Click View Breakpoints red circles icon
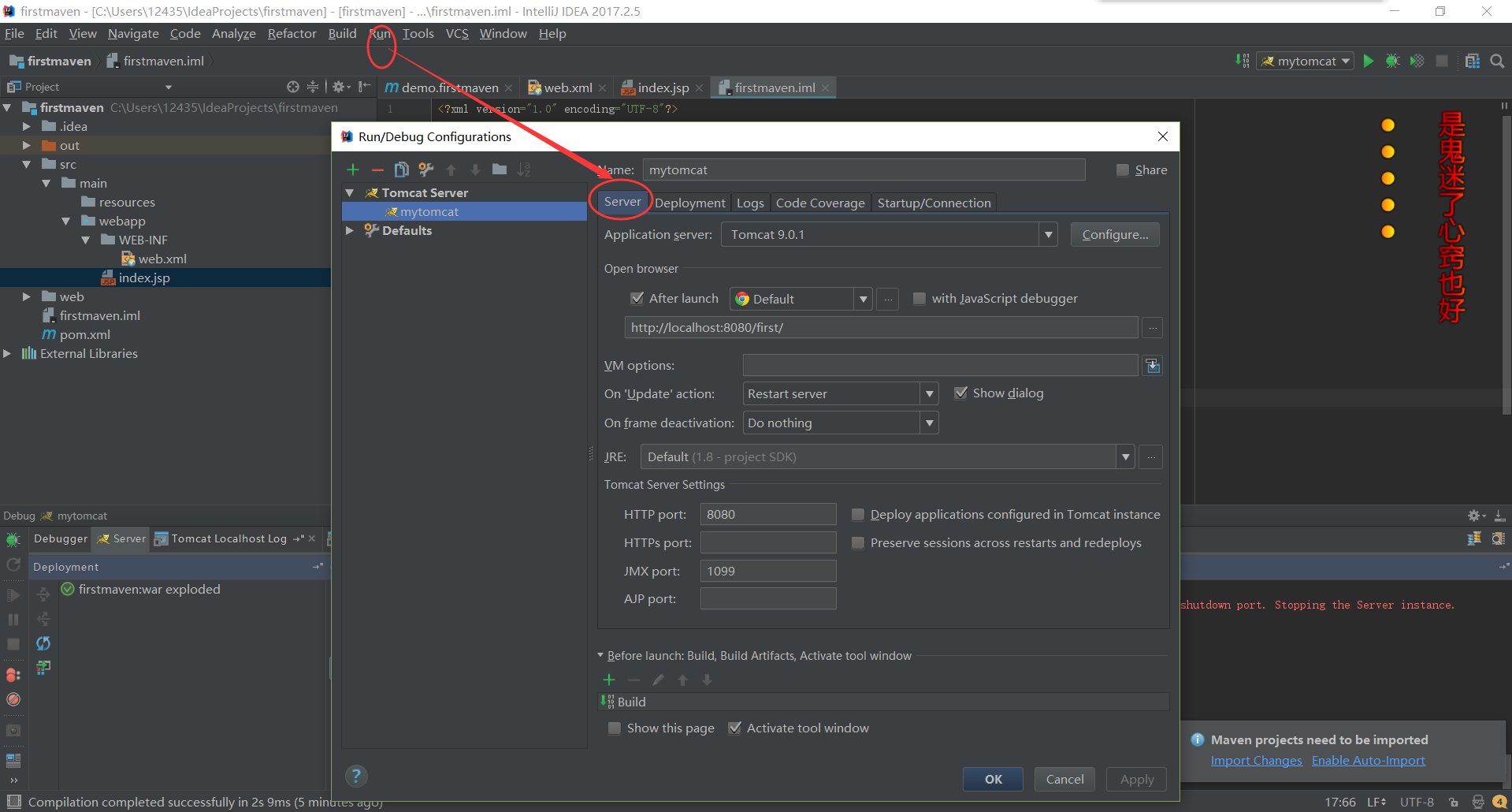Viewport: 1512px width, 812px height. click(x=13, y=675)
